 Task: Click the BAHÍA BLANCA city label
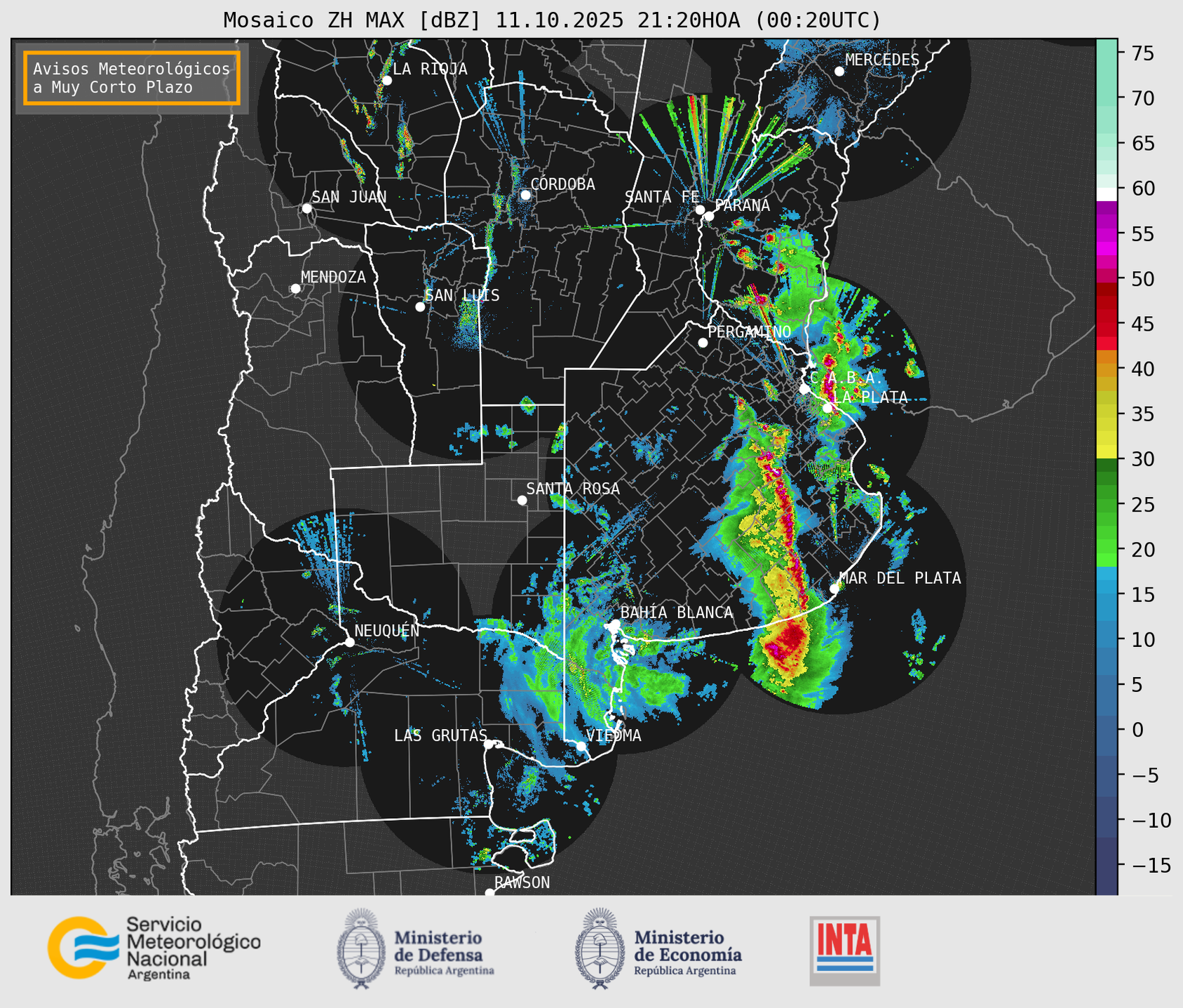coord(677,613)
